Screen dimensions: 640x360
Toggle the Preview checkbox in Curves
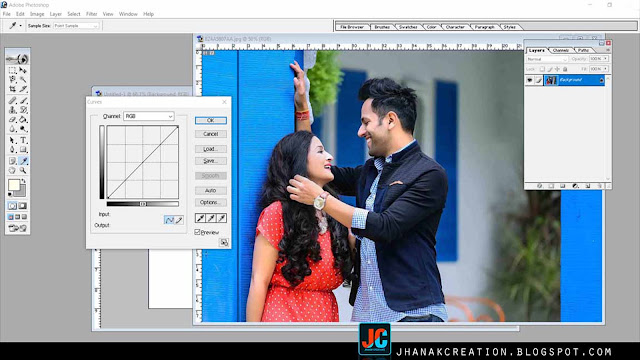pyautogui.click(x=198, y=232)
